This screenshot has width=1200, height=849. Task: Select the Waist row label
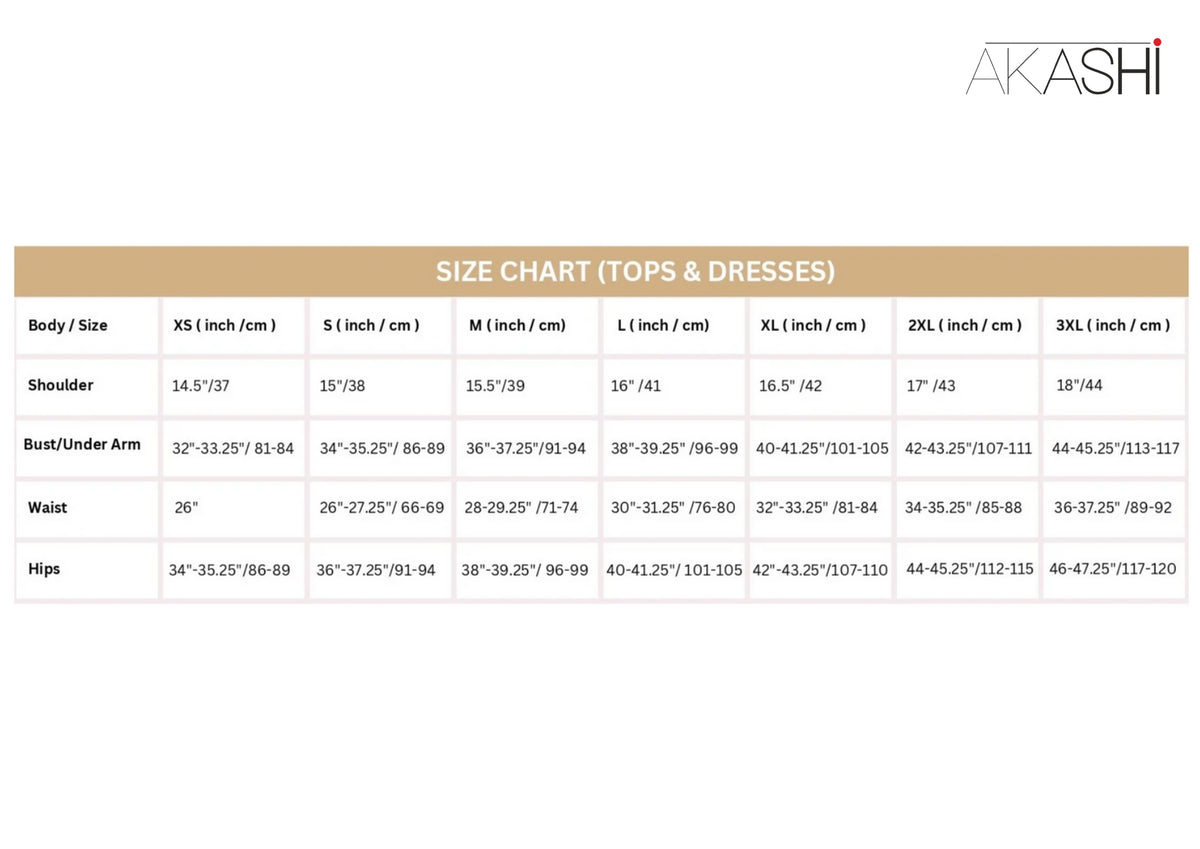click(x=48, y=507)
